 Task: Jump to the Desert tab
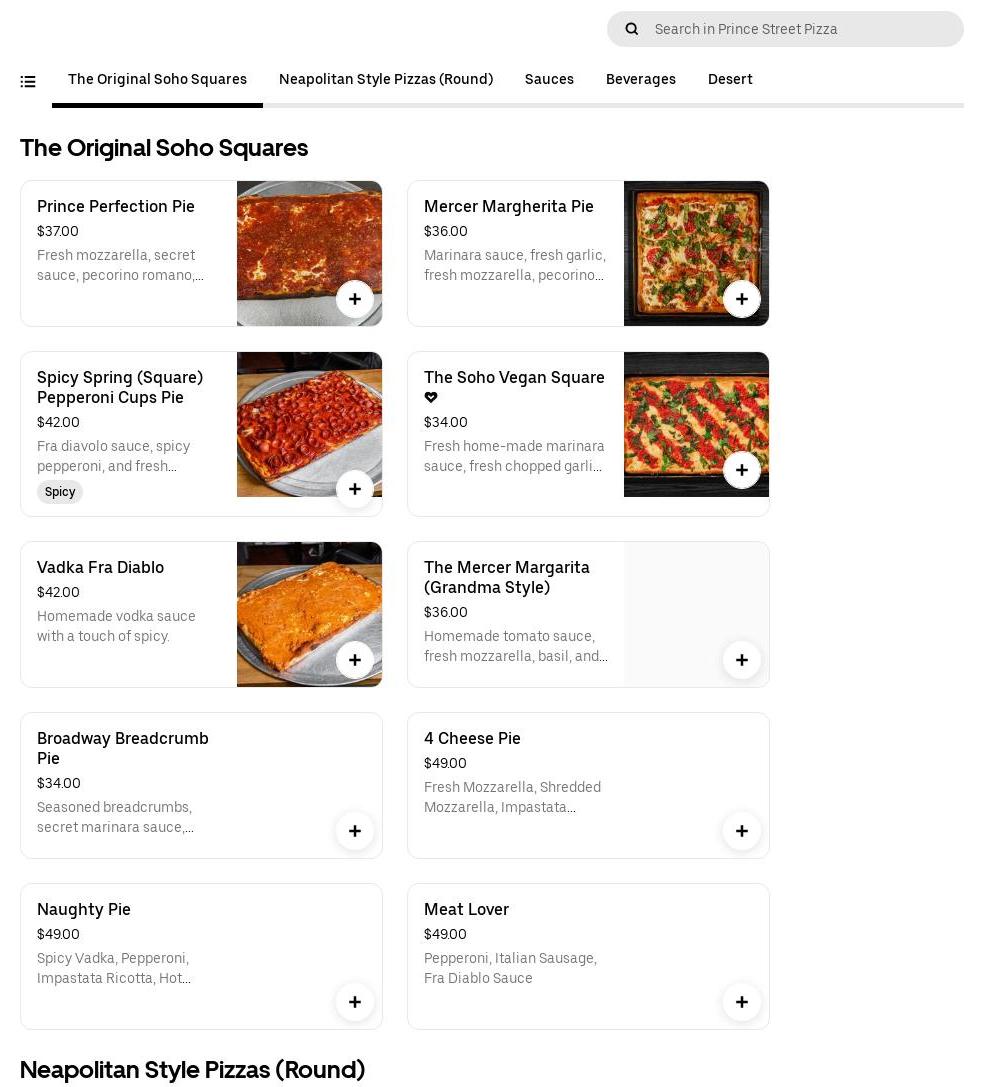730,79
